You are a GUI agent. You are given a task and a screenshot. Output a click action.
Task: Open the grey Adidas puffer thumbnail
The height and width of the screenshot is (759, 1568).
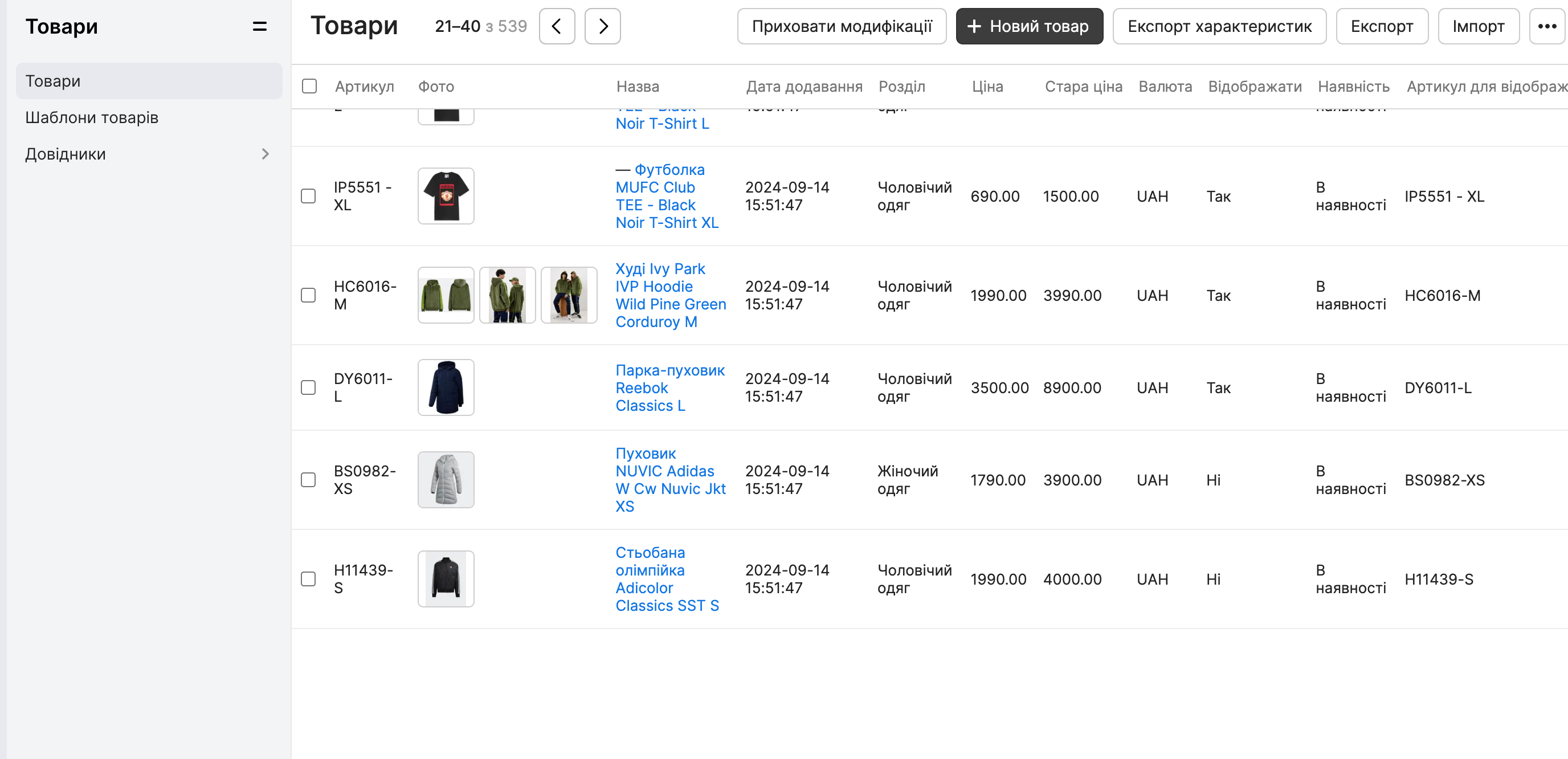point(446,480)
